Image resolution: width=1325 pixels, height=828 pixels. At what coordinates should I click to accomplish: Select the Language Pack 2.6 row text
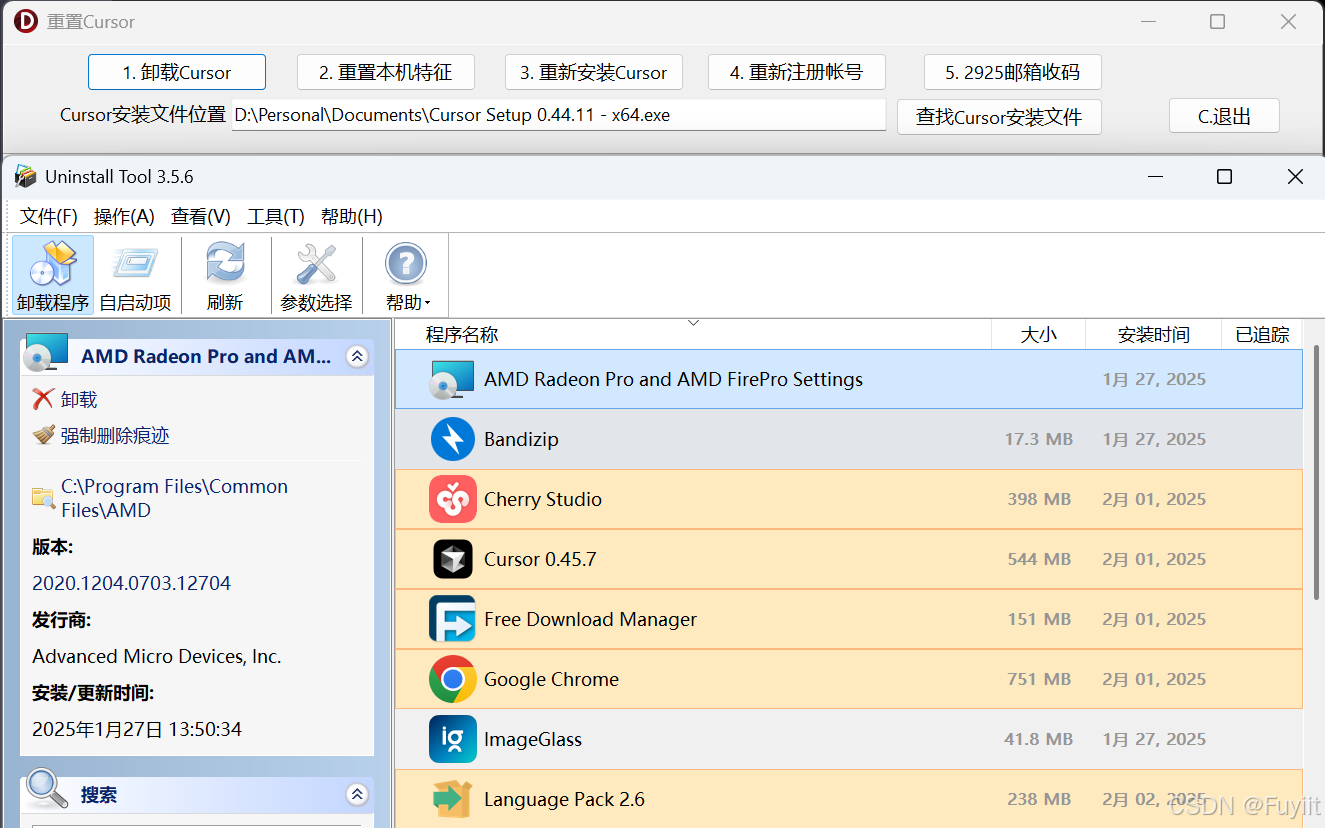coord(564,799)
